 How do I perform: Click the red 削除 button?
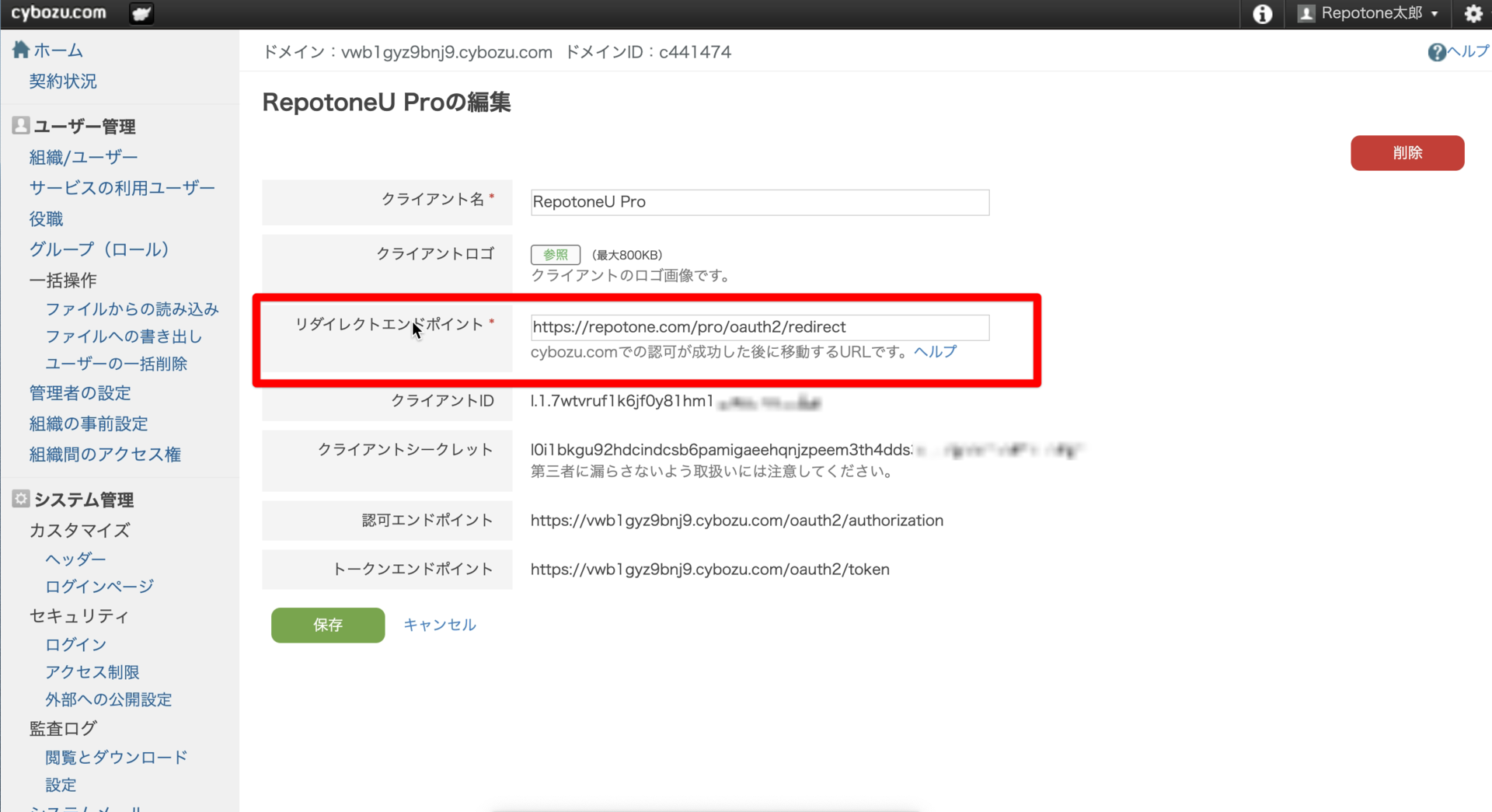pos(1407,153)
